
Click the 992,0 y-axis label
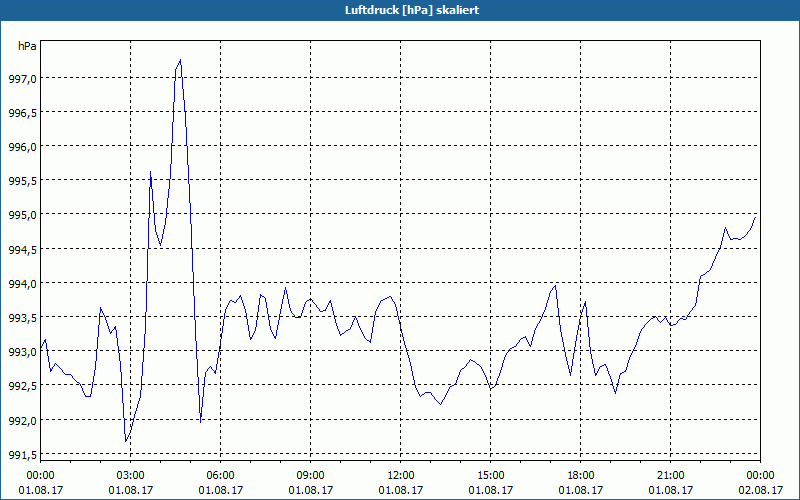tap(23, 420)
